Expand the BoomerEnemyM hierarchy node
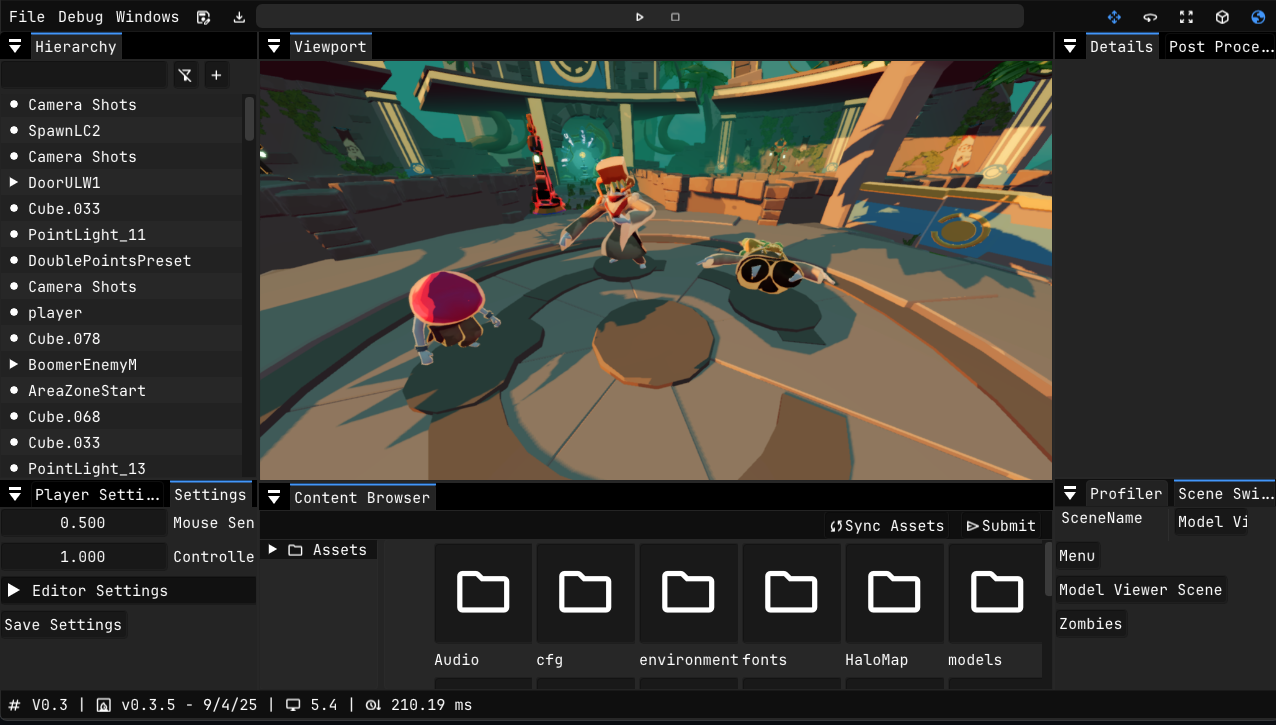Screen dimensions: 1276x725 coord(14,365)
